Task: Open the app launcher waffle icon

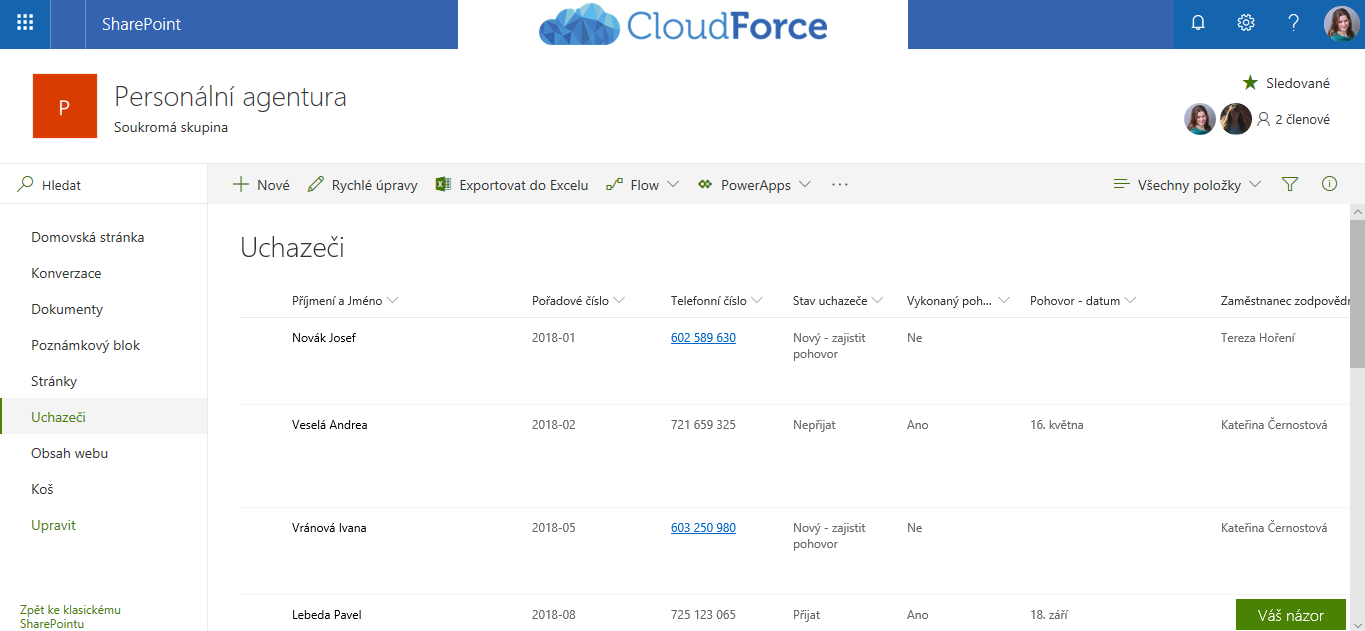Action: click(25, 24)
